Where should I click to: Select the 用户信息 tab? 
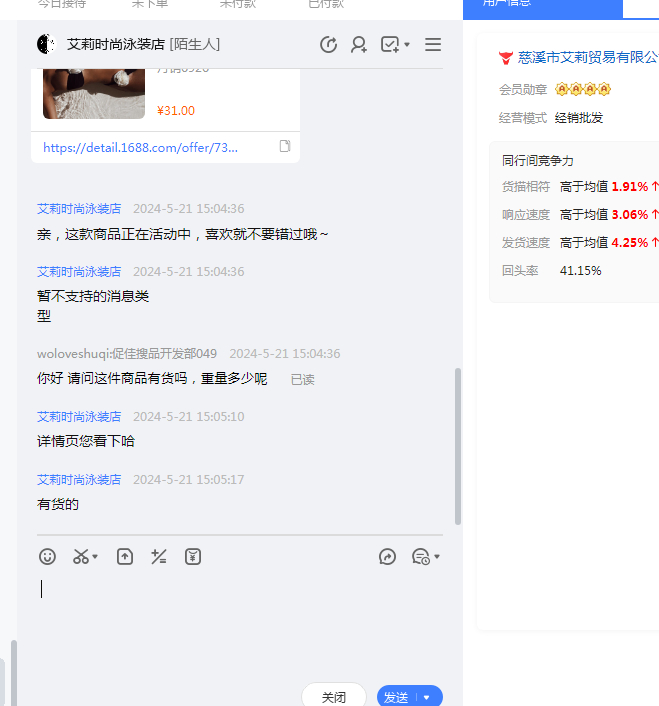pos(543,8)
